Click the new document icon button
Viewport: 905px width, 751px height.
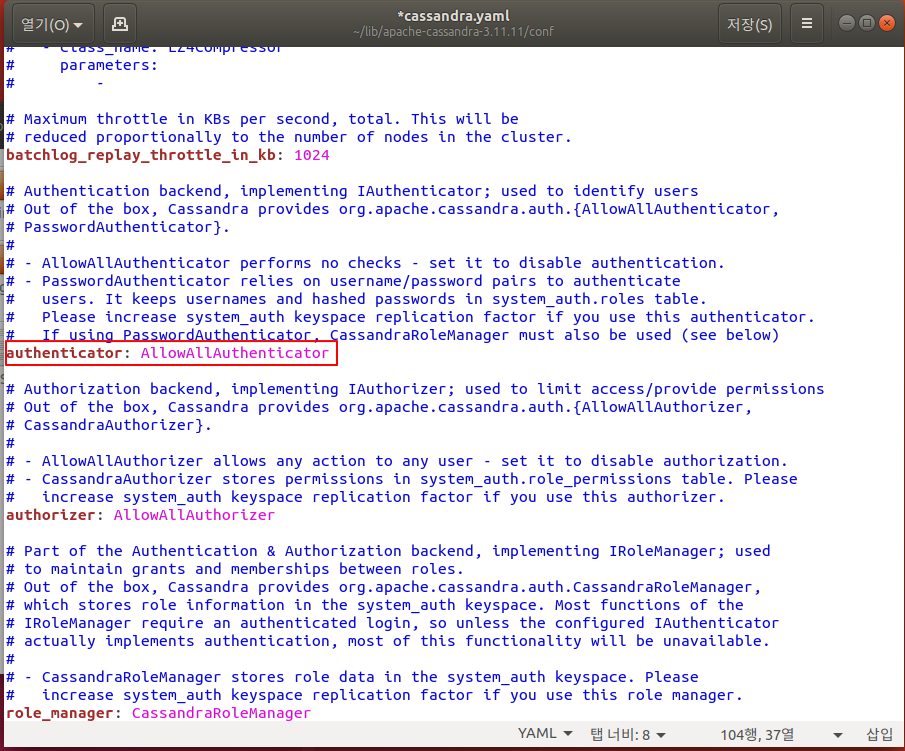120,24
